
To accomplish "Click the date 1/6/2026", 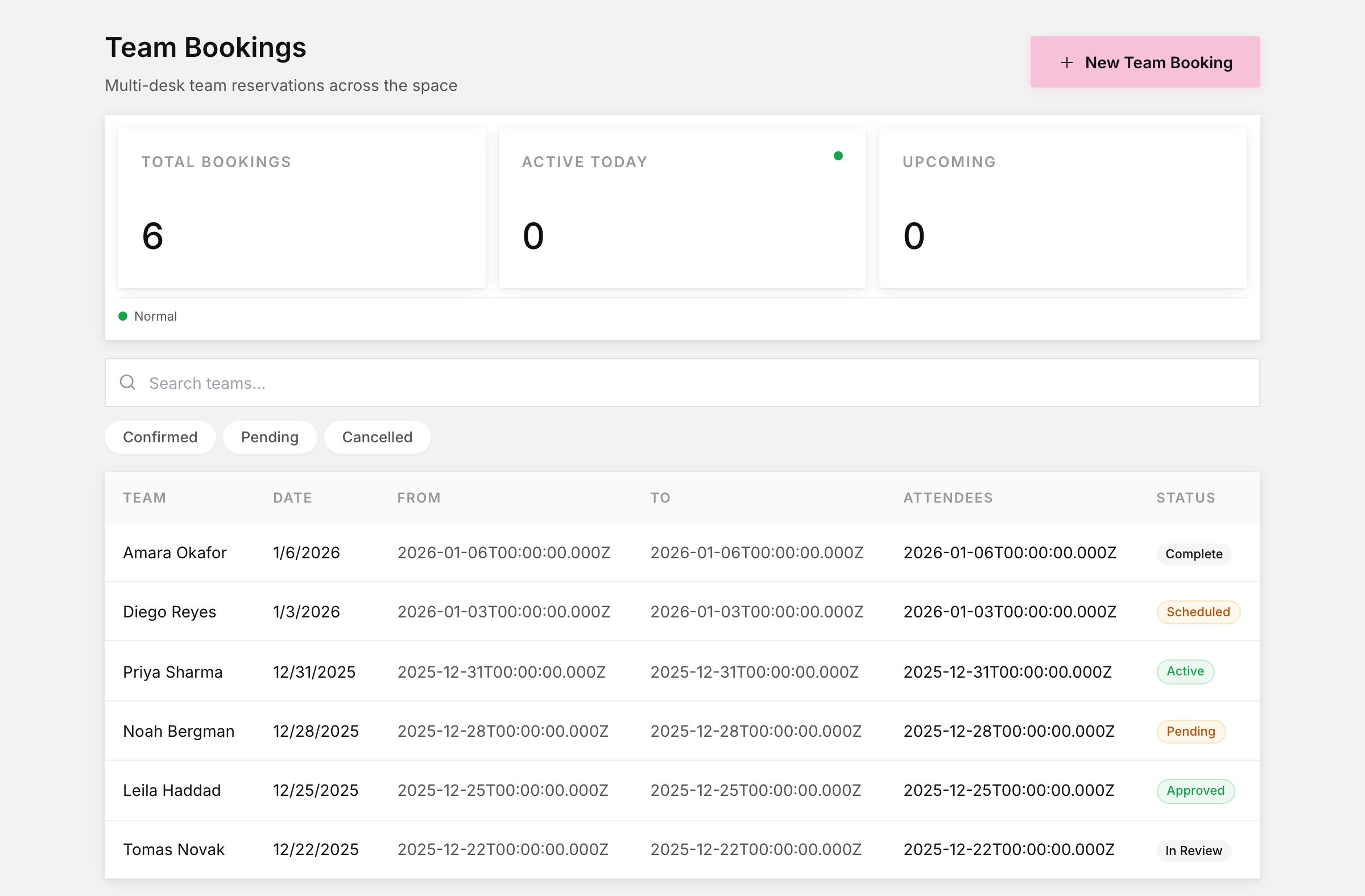I will point(306,553).
